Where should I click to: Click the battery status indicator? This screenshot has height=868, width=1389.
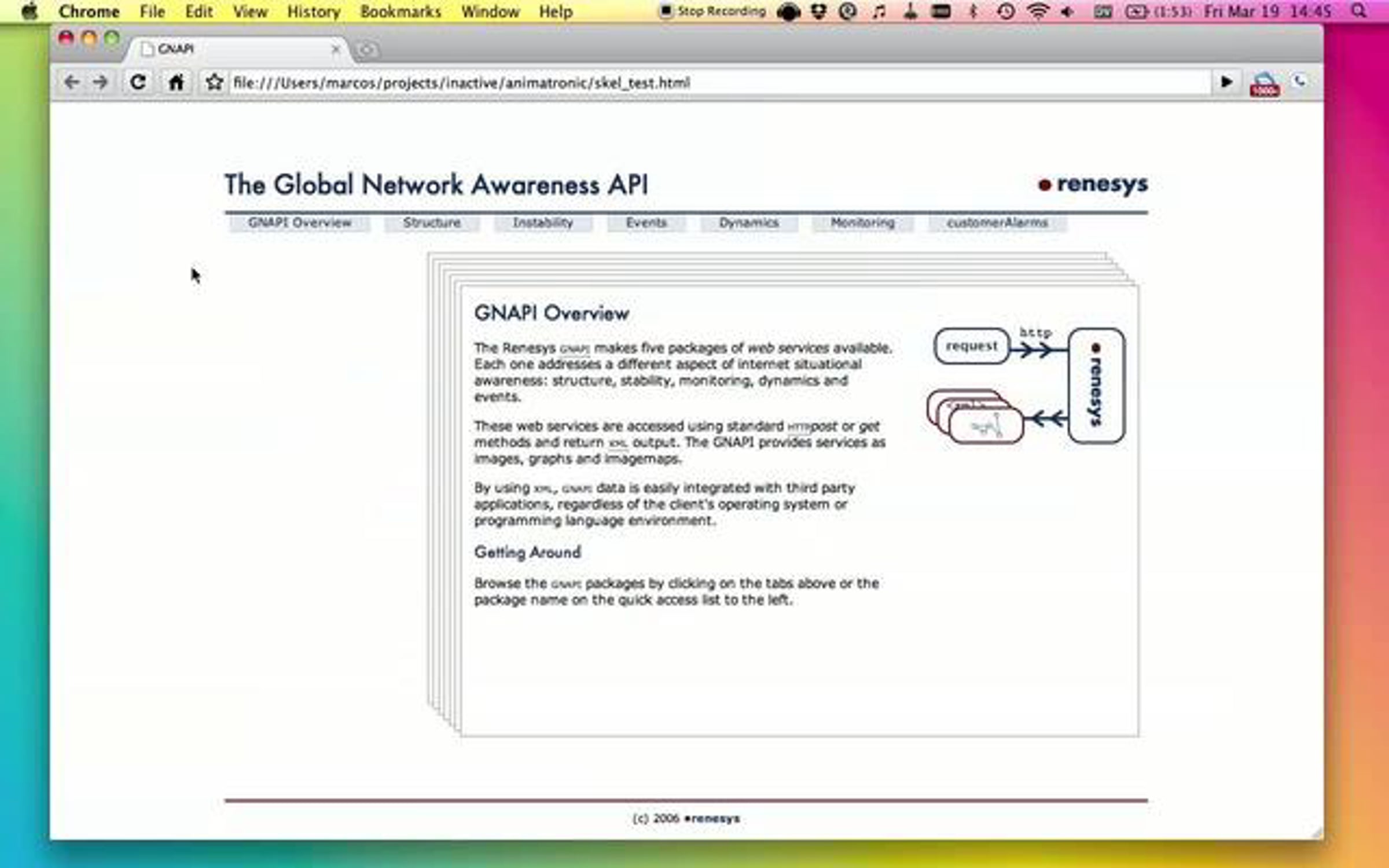pyautogui.click(x=1158, y=11)
